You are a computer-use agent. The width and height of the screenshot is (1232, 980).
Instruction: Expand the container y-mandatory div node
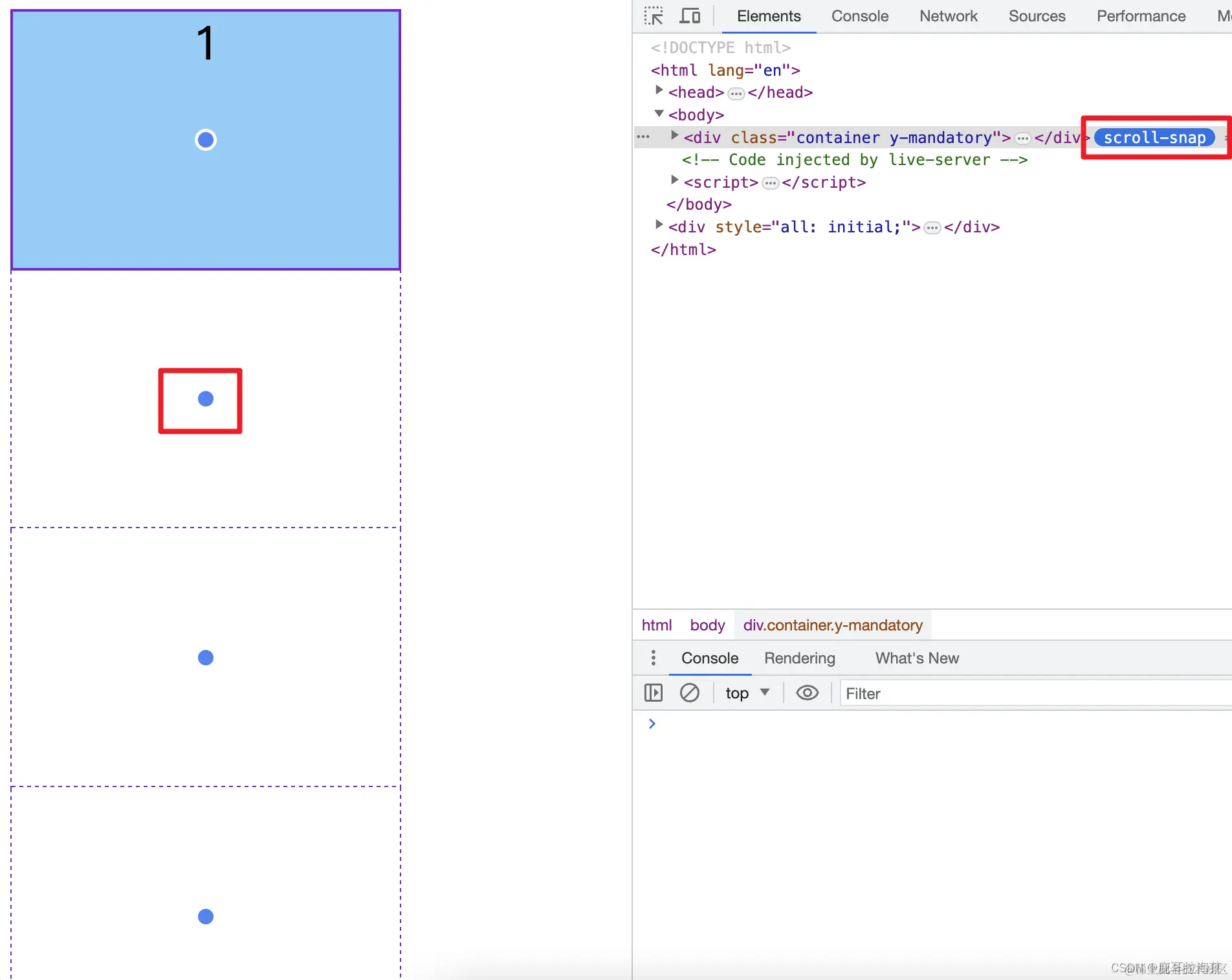(674, 135)
